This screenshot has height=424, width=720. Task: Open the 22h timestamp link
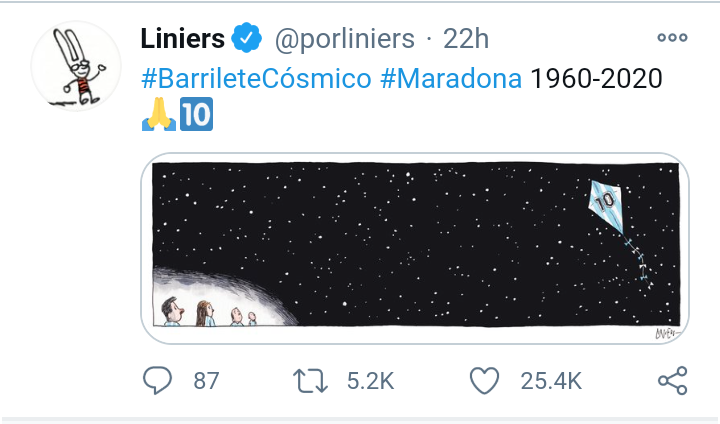point(466,39)
